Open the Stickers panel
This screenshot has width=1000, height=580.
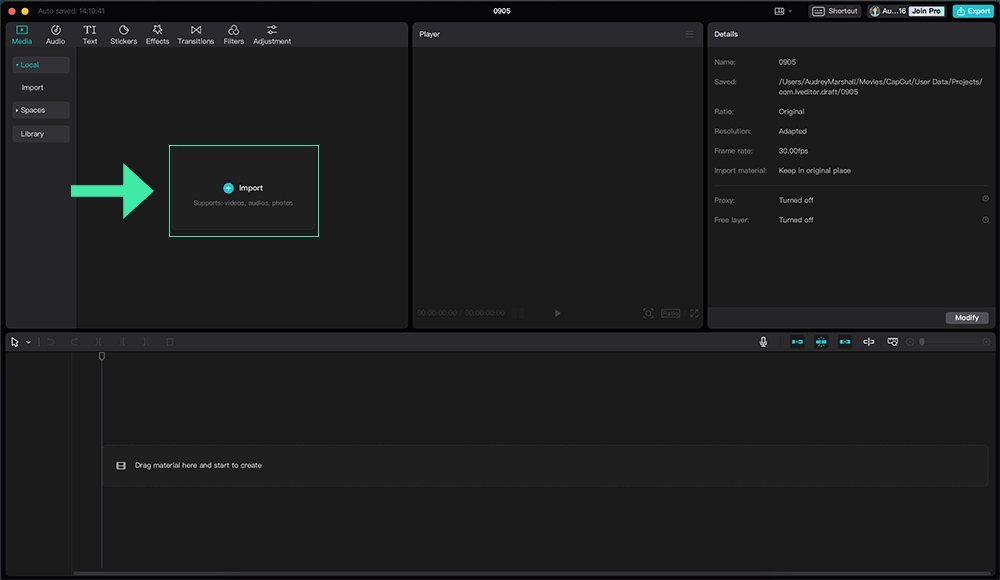coord(123,33)
